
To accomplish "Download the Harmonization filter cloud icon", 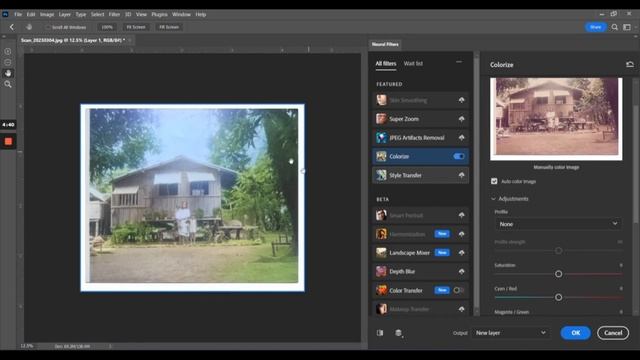I will (x=461, y=234).
